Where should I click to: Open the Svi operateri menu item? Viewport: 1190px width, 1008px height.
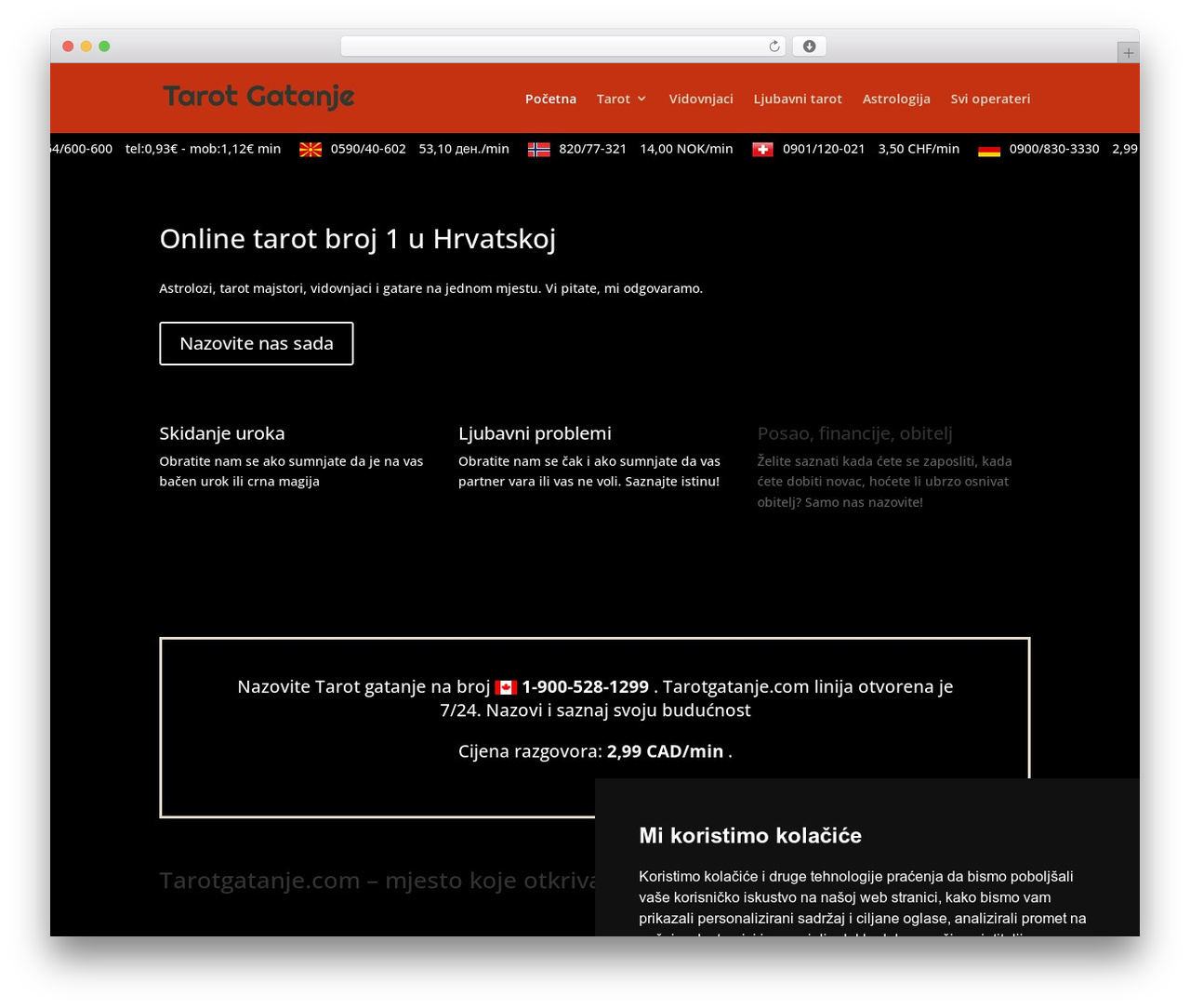coord(990,99)
